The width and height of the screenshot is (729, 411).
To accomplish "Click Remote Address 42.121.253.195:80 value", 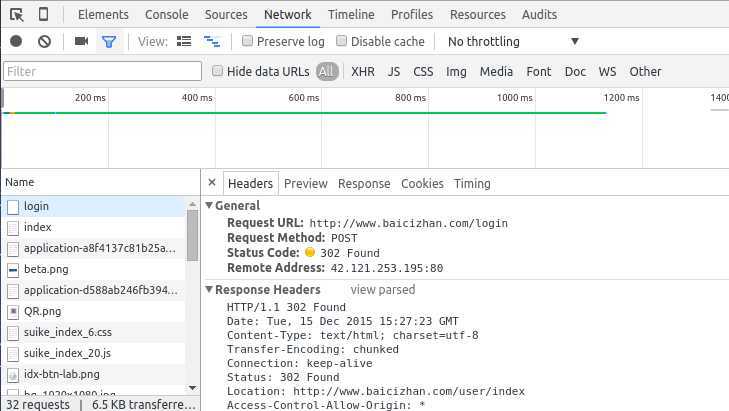I will pos(387,268).
